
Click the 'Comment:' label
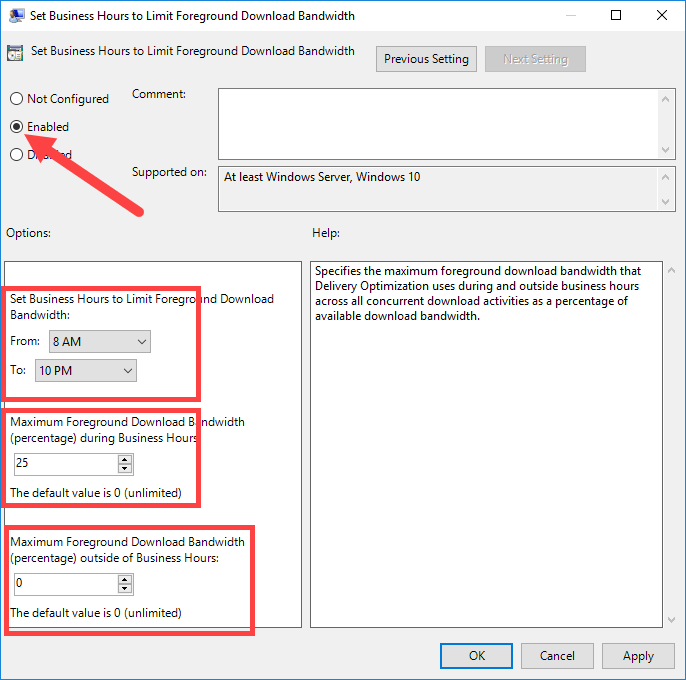coord(159,94)
